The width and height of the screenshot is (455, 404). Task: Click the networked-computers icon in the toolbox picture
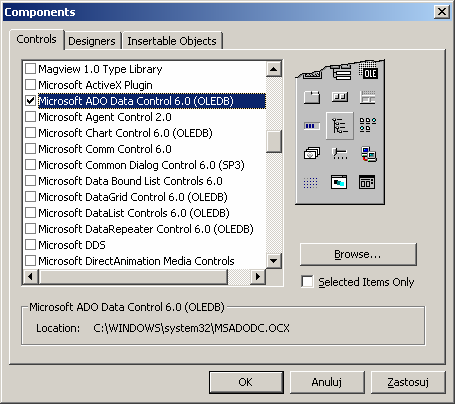pos(369,154)
